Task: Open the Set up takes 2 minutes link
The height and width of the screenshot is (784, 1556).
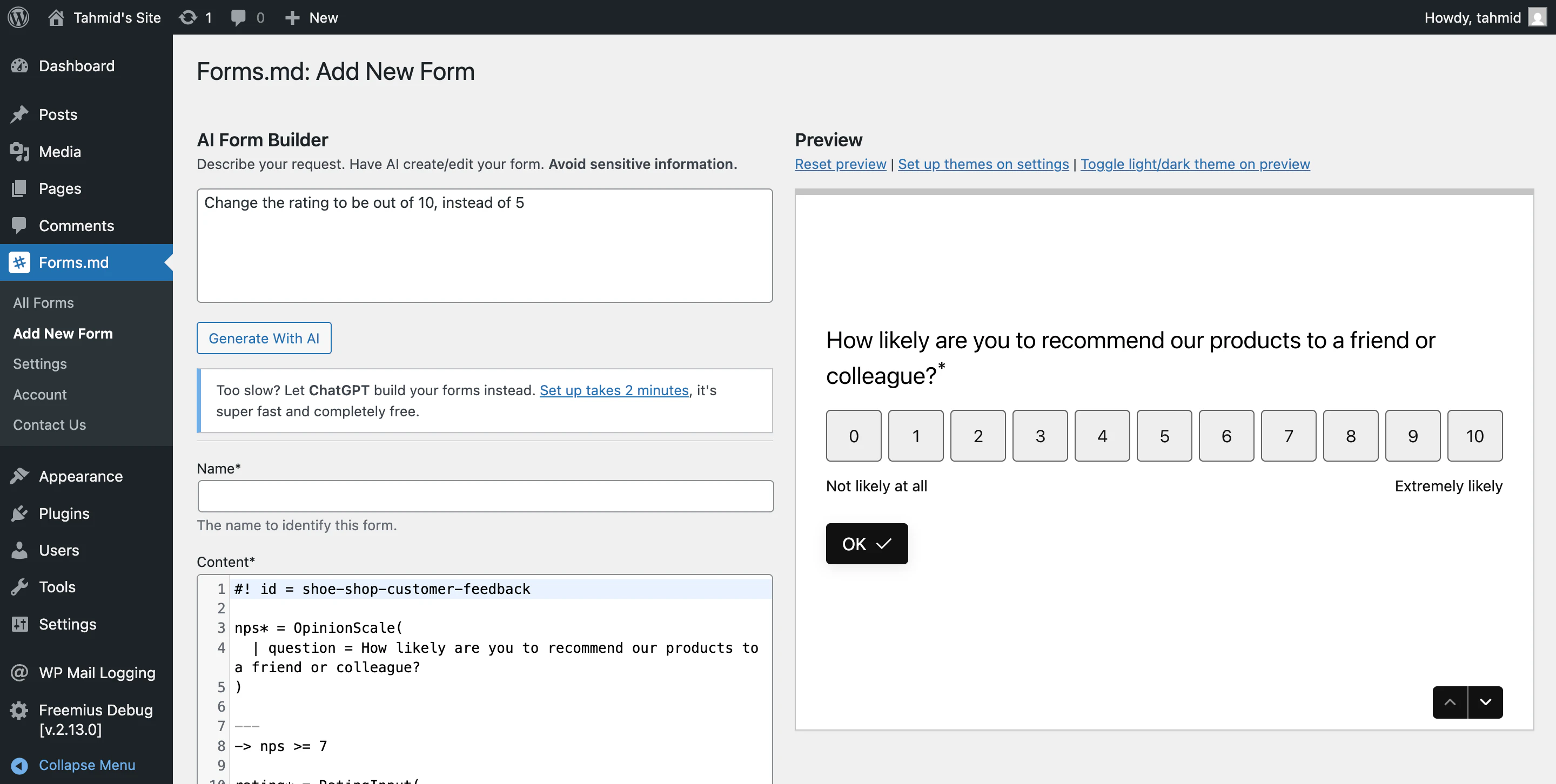Action: coord(614,390)
